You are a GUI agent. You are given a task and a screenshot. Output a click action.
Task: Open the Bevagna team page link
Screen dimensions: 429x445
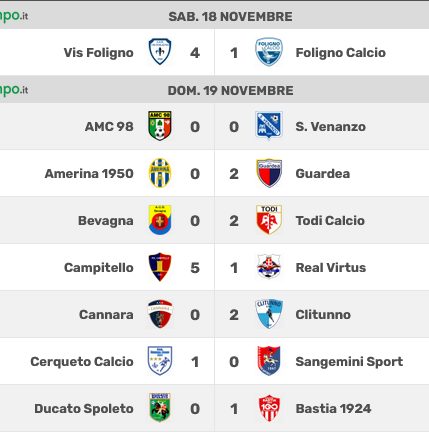click(x=106, y=221)
